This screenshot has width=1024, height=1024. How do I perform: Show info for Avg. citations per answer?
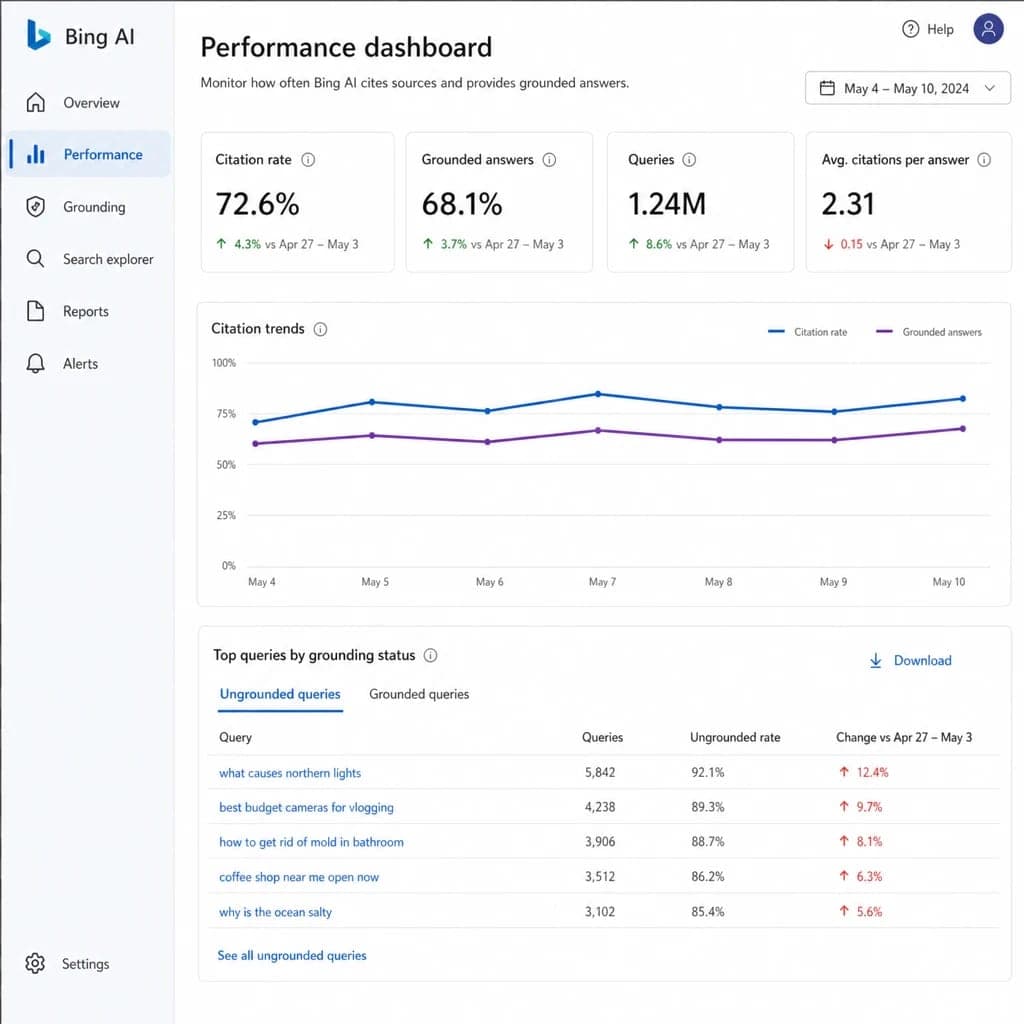pyautogui.click(x=984, y=159)
